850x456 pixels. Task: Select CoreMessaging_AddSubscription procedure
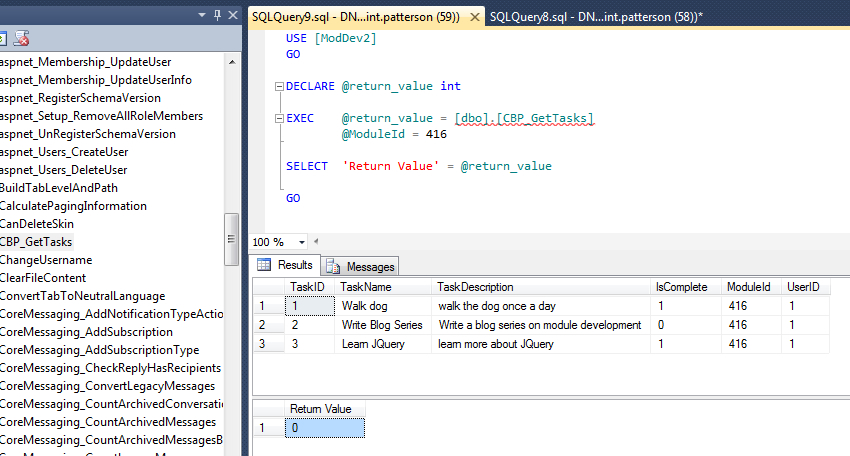point(86,332)
